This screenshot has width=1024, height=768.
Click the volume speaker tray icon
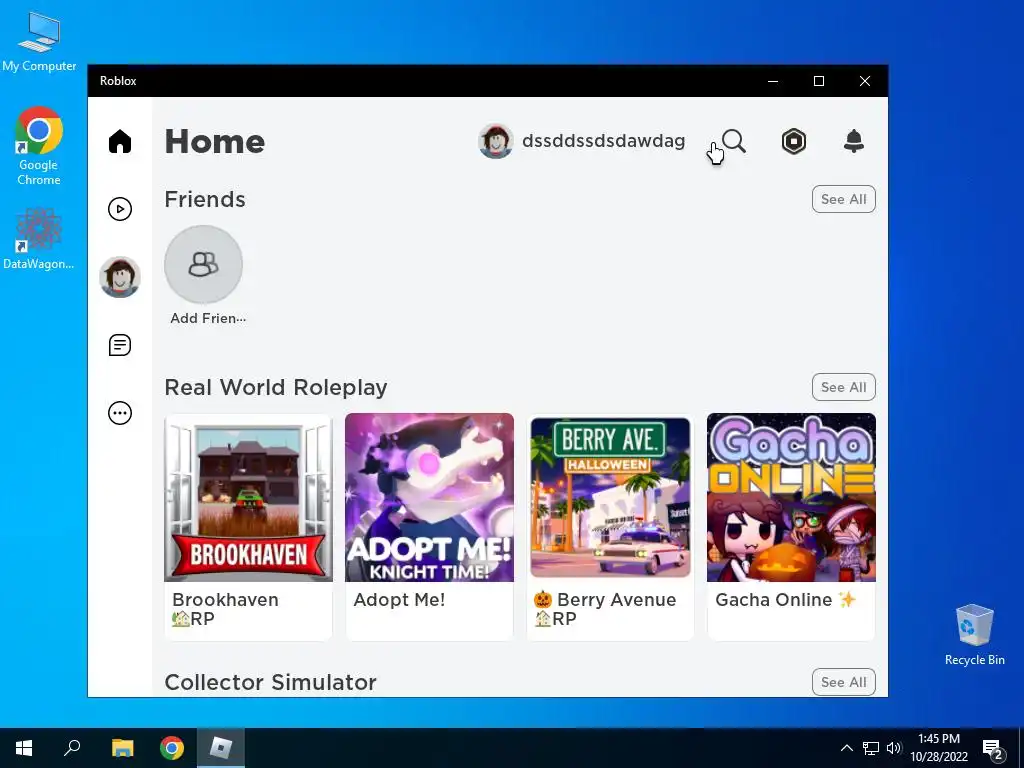pyautogui.click(x=894, y=748)
